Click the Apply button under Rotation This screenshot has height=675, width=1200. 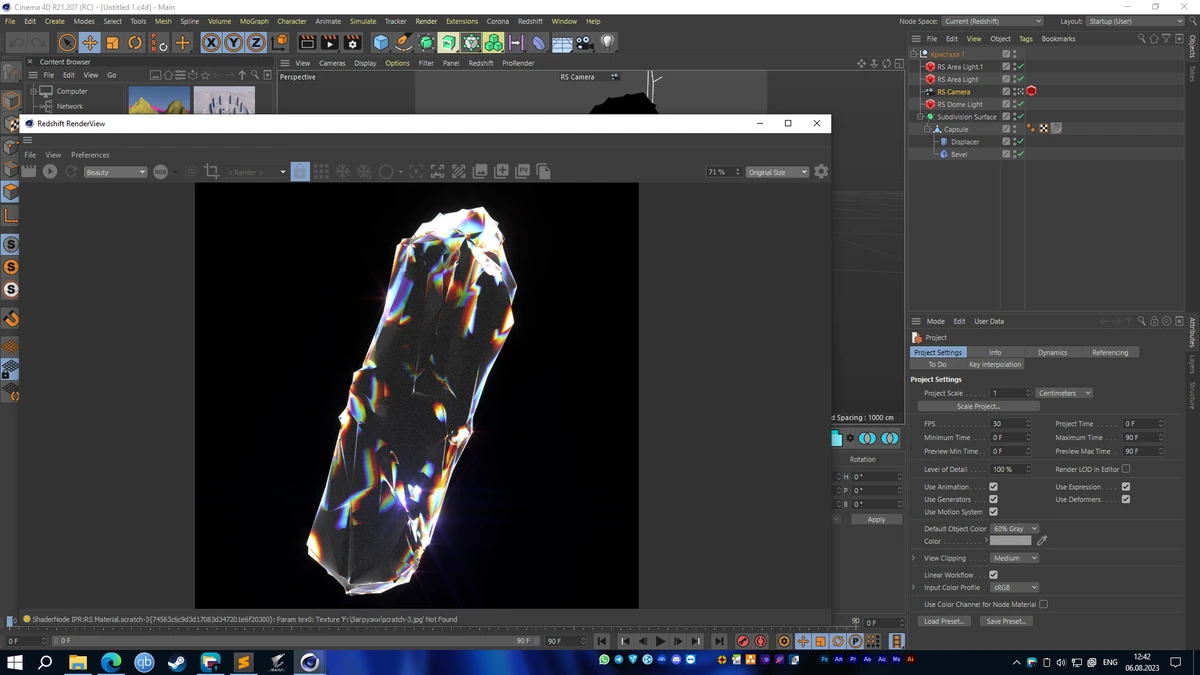(876, 520)
